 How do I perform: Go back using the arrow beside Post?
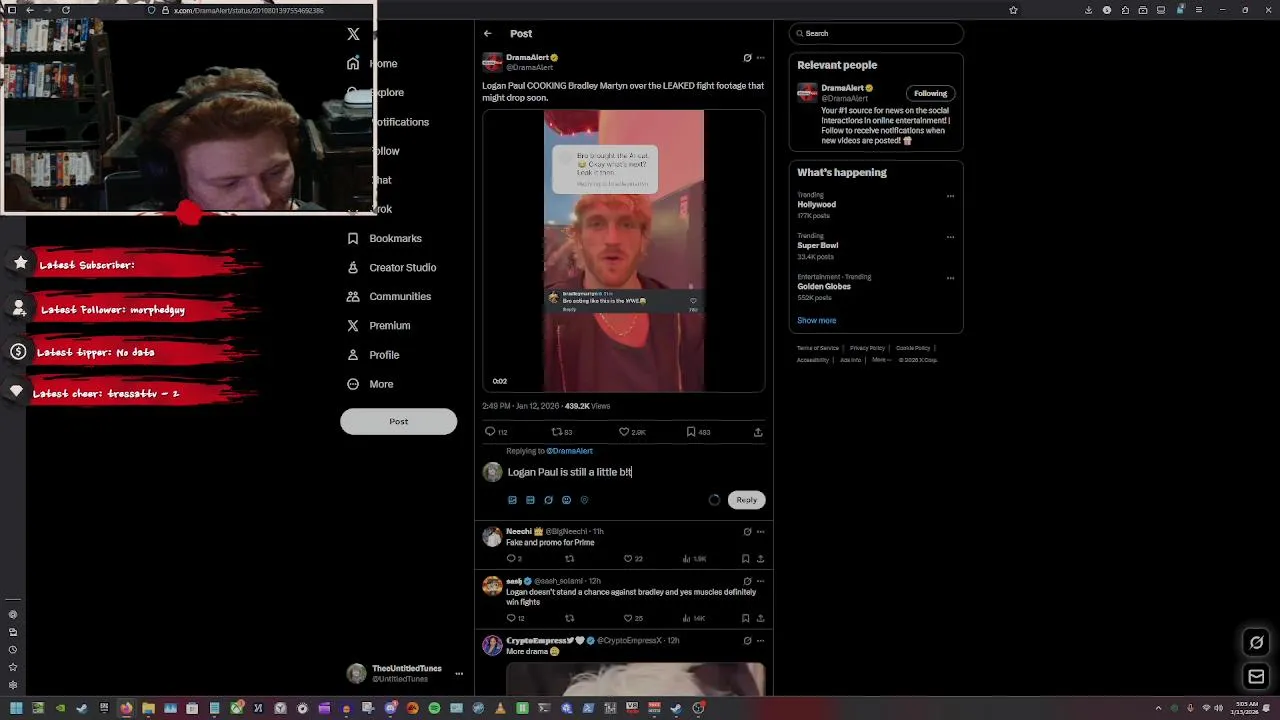pyautogui.click(x=488, y=34)
